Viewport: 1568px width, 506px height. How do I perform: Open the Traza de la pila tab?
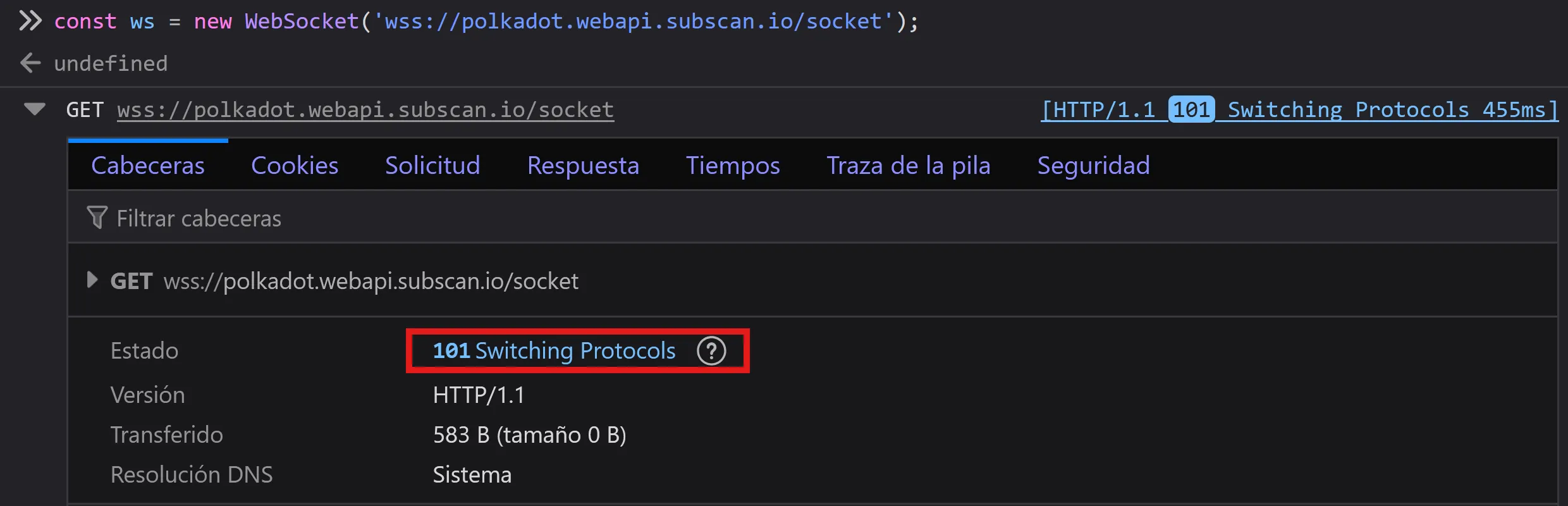[909, 165]
